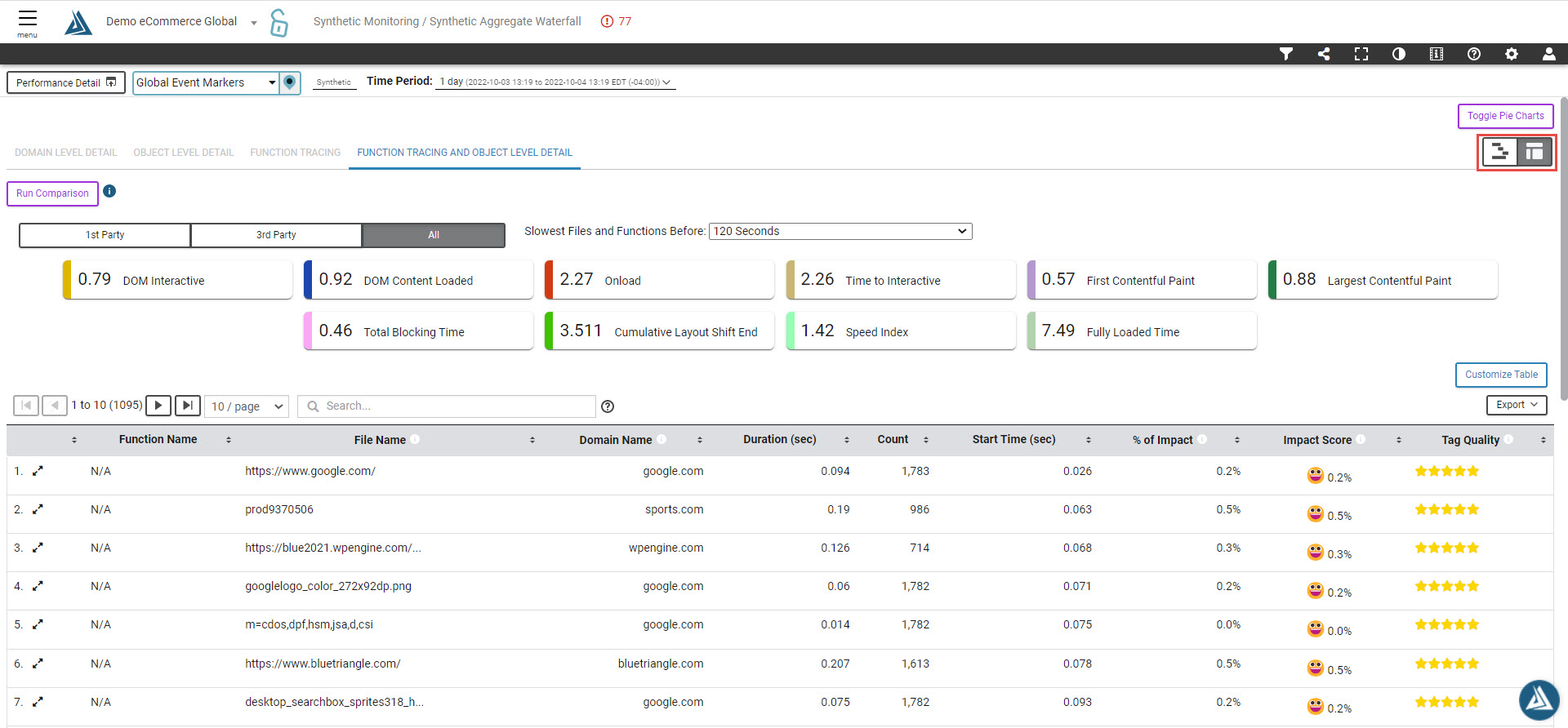Select the 3rd Party filter

pos(276,235)
